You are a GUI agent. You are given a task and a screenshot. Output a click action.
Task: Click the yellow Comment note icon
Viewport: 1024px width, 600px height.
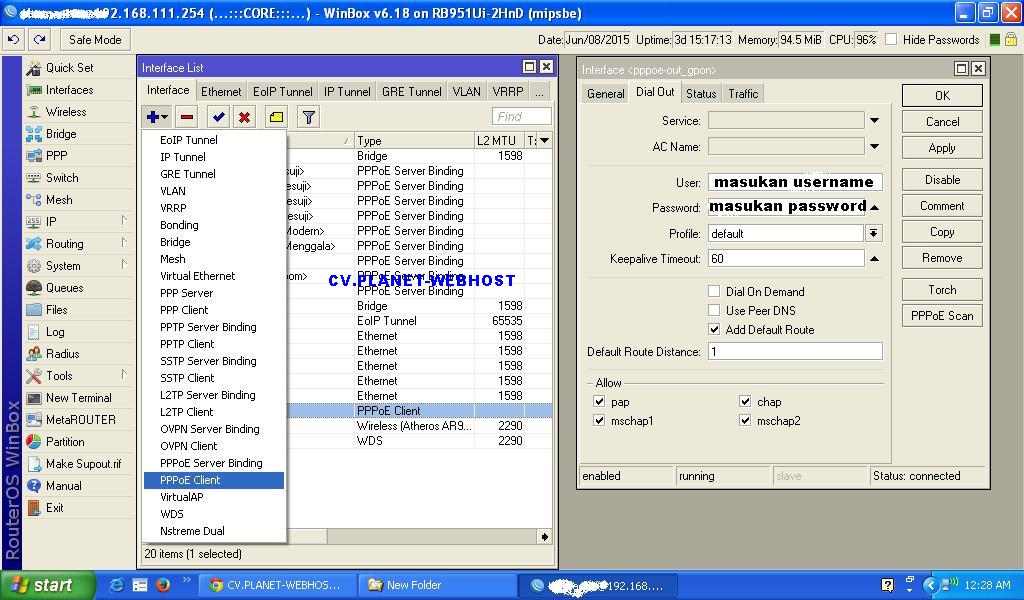(276, 117)
